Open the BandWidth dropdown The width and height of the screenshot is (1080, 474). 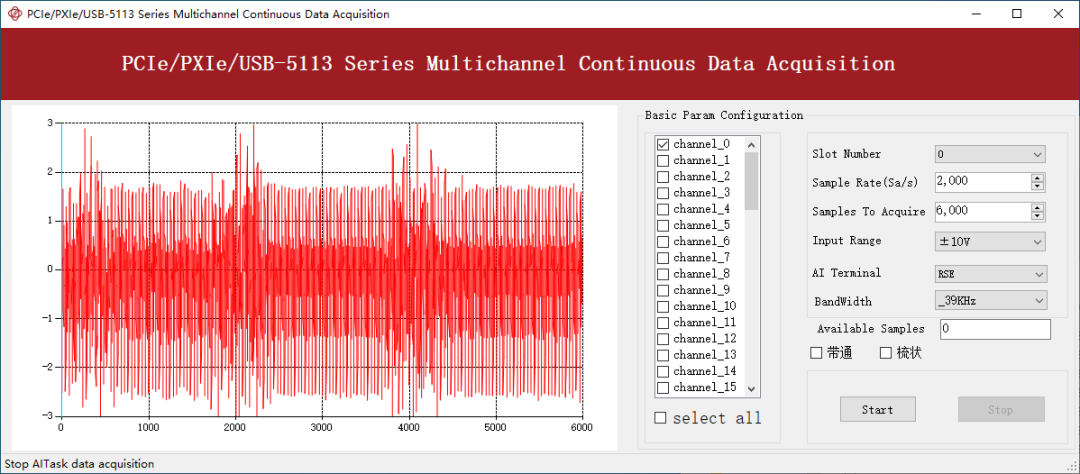pos(990,301)
